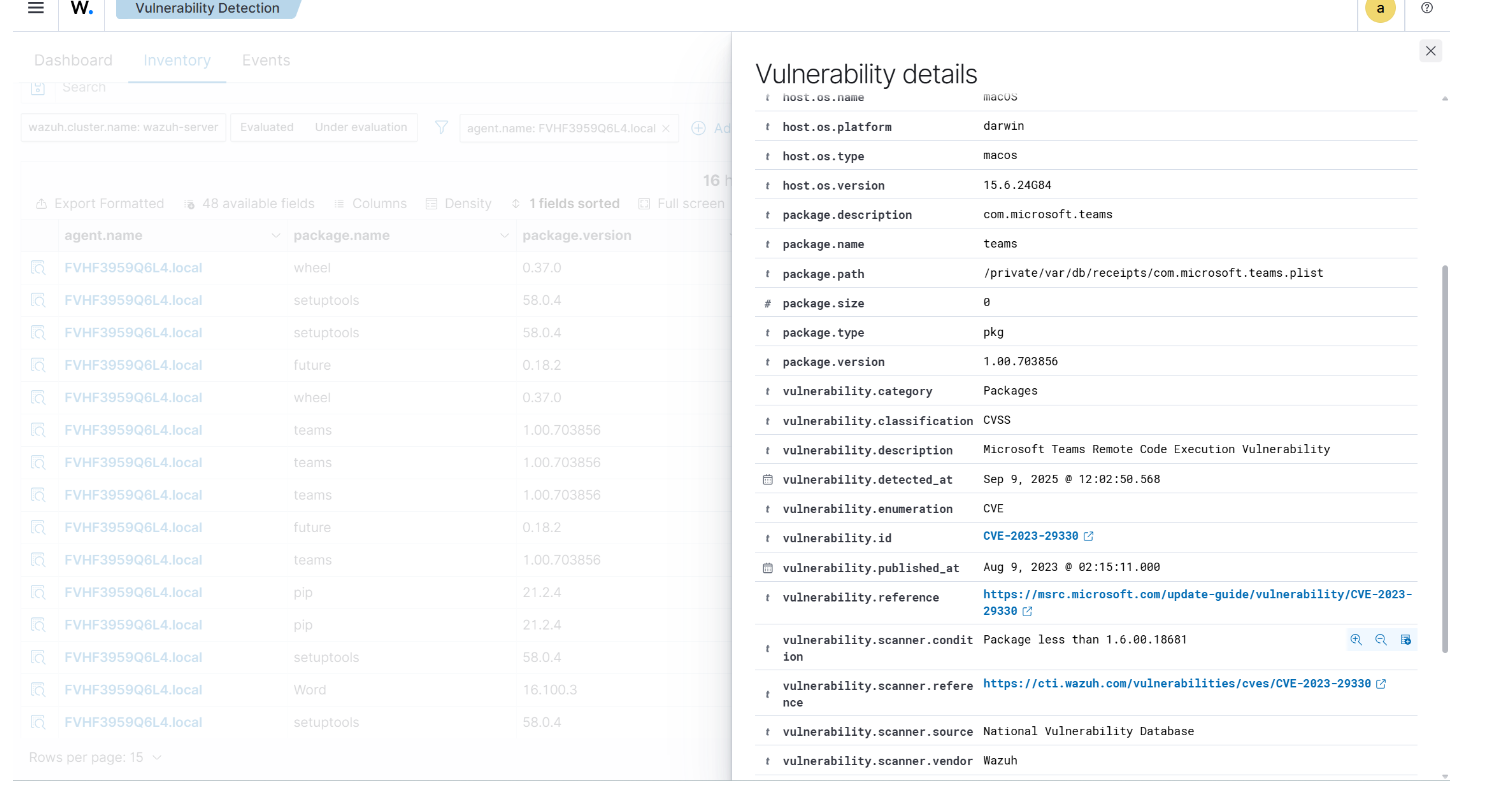
Task: Inspect the Word package row document icon
Action: (x=38, y=690)
